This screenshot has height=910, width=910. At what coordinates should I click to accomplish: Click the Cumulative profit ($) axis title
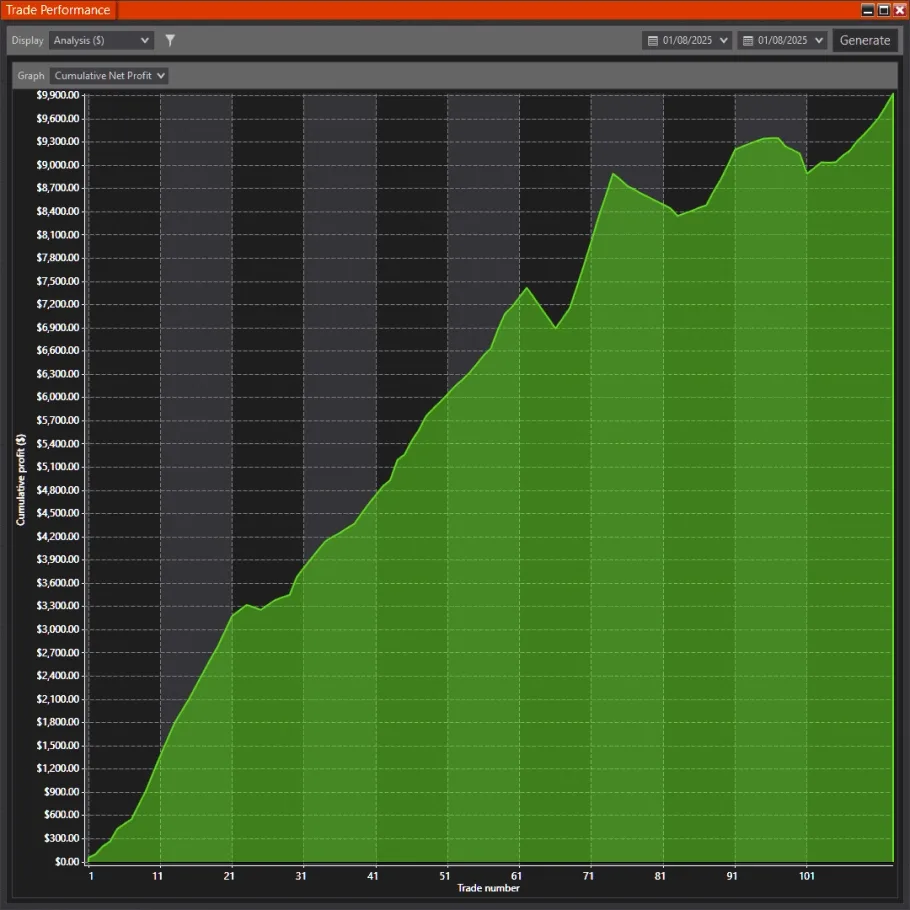point(21,479)
